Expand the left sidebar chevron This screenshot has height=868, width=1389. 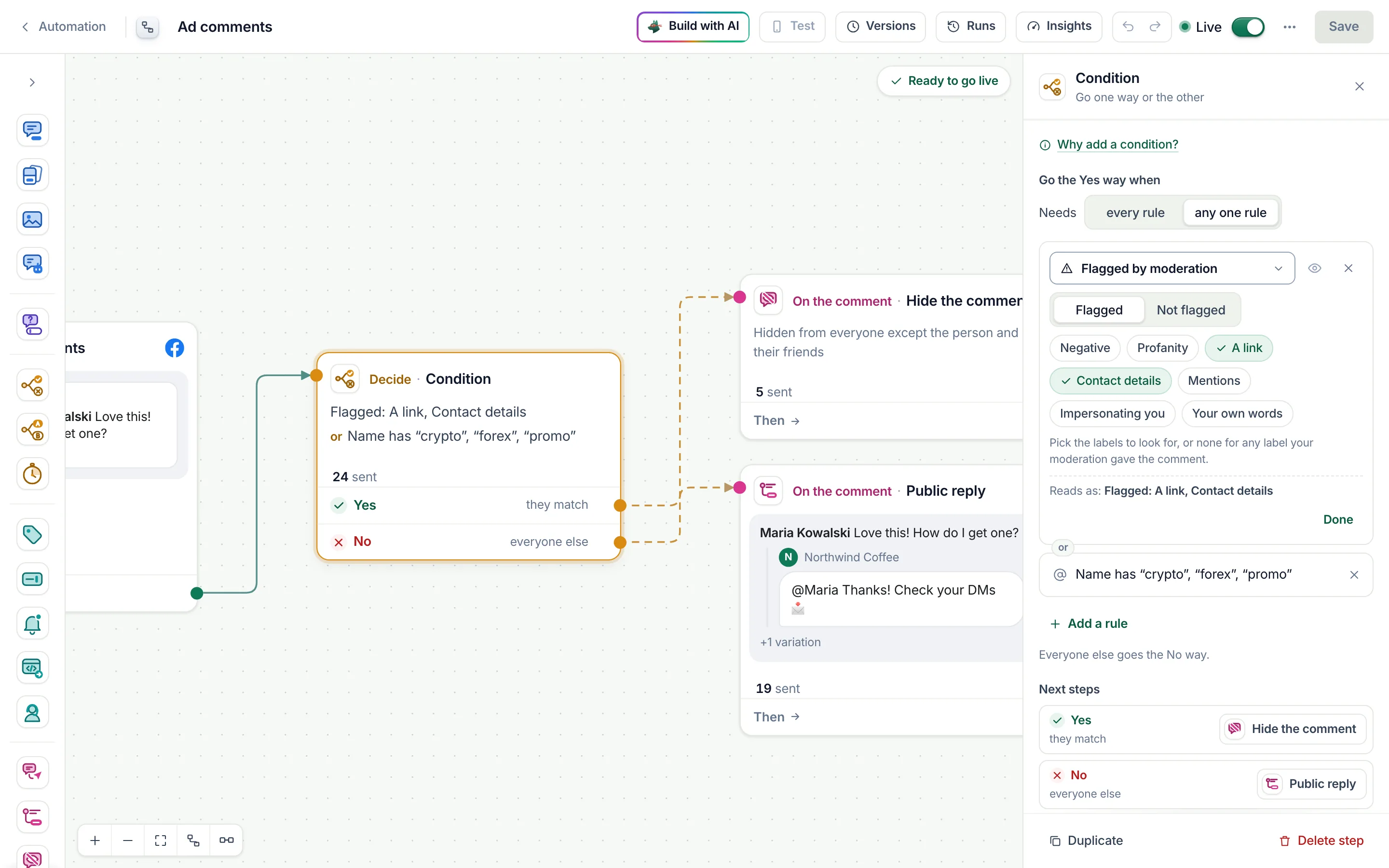pyautogui.click(x=32, y=82)
